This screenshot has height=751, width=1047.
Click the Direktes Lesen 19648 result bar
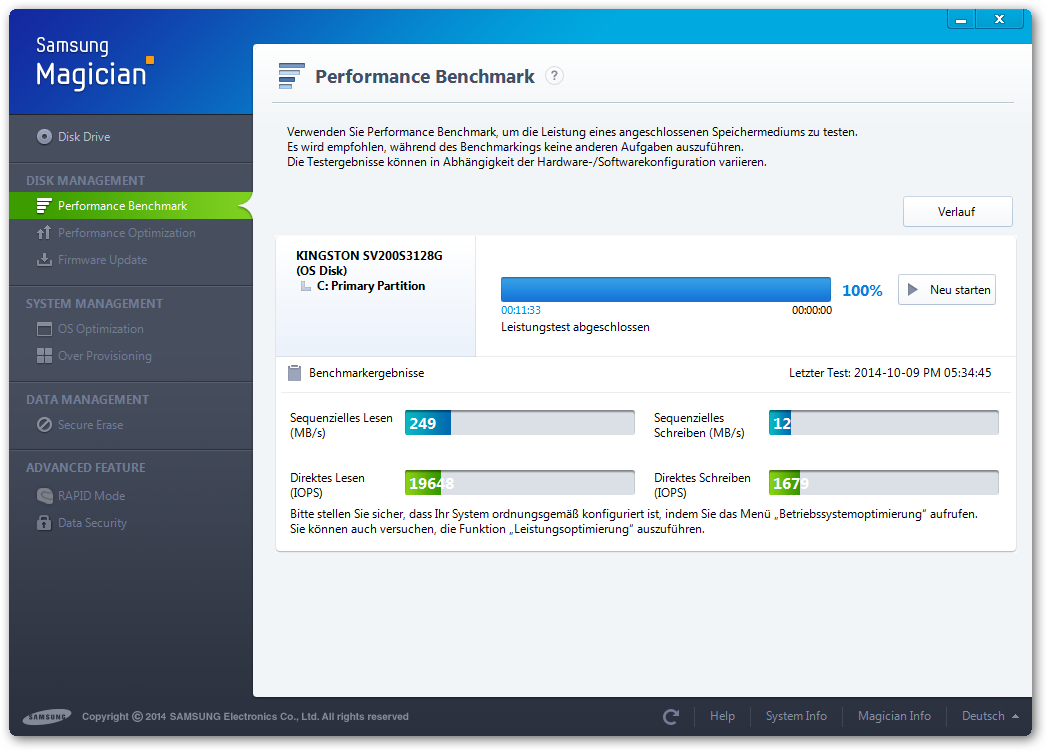[519, 483]
